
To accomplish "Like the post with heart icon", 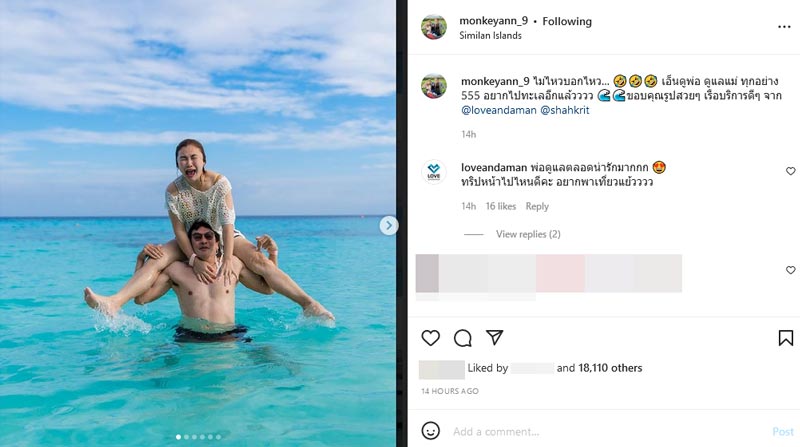I will (x=431, y=338).
